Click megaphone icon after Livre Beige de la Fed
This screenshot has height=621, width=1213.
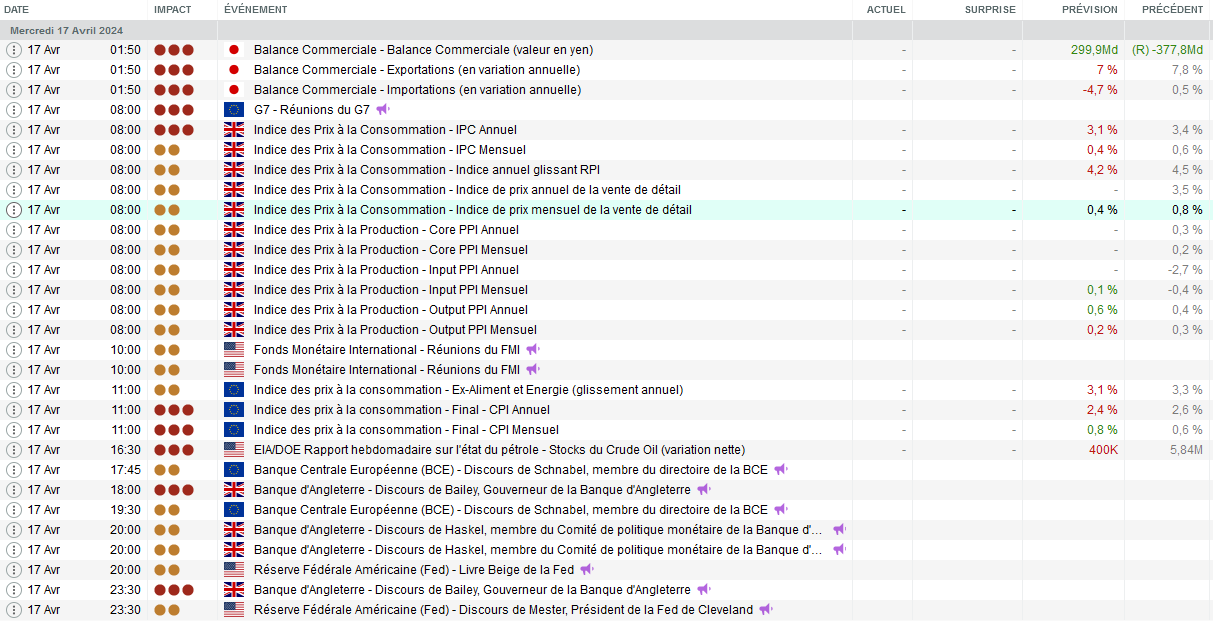(x=587, y=570)
